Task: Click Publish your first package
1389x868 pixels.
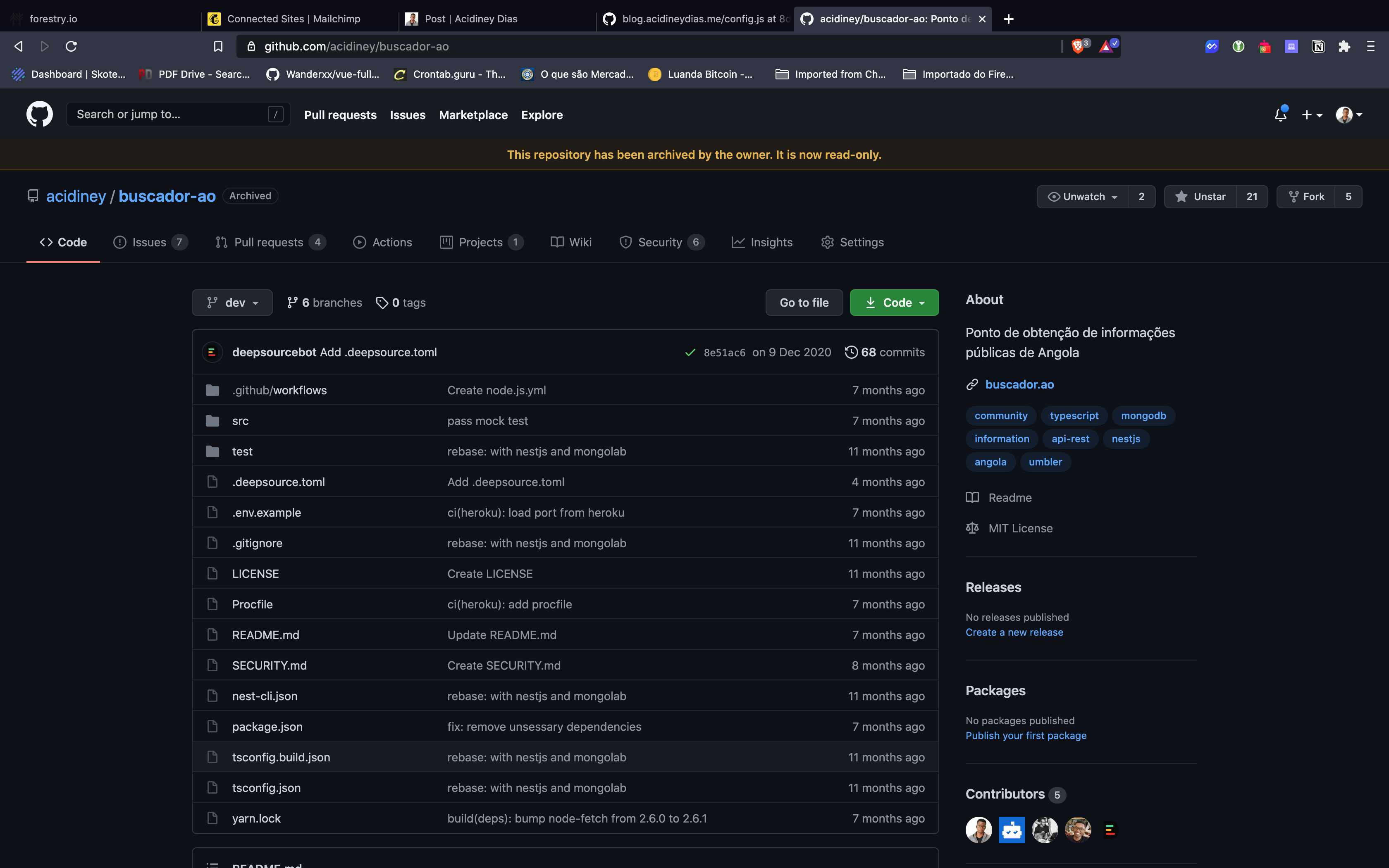Action: [1026, 735]
